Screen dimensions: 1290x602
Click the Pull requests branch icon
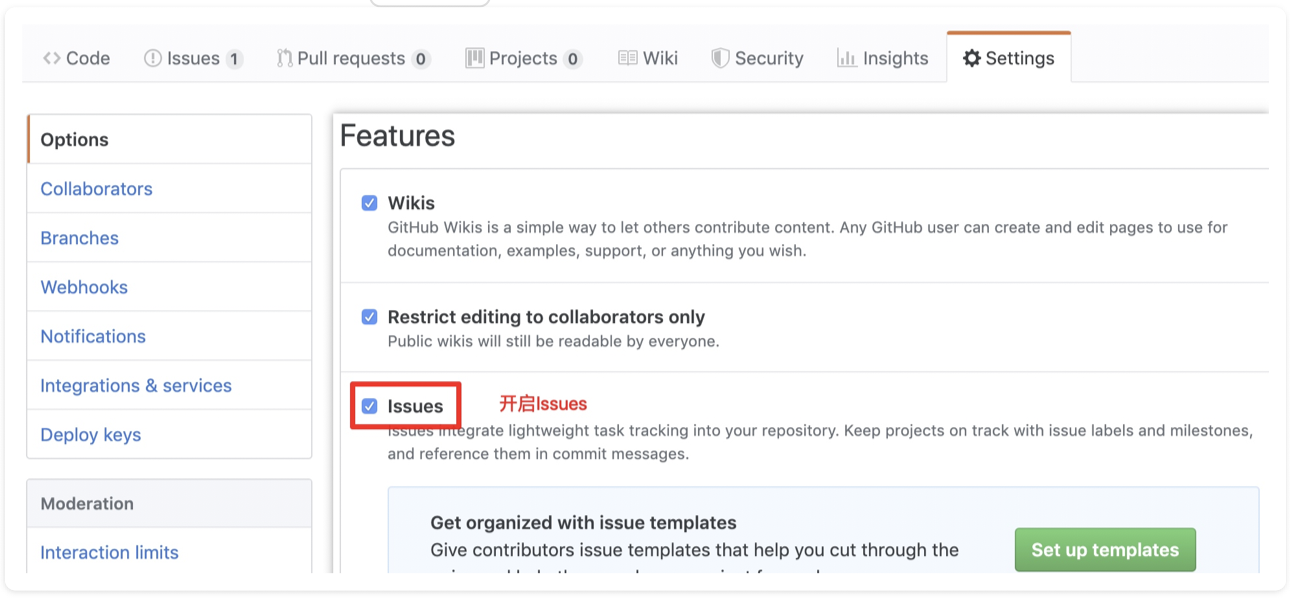[285, 59]
